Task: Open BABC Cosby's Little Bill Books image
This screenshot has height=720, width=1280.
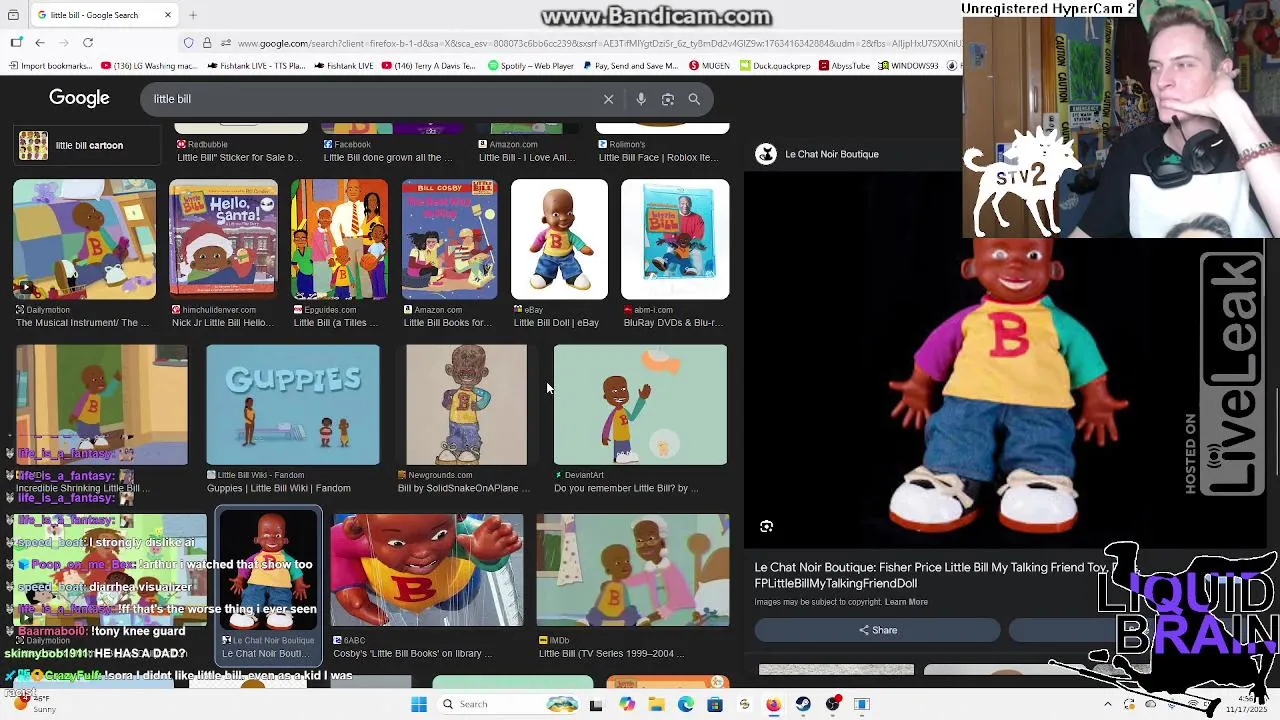Action: (427, 570)
